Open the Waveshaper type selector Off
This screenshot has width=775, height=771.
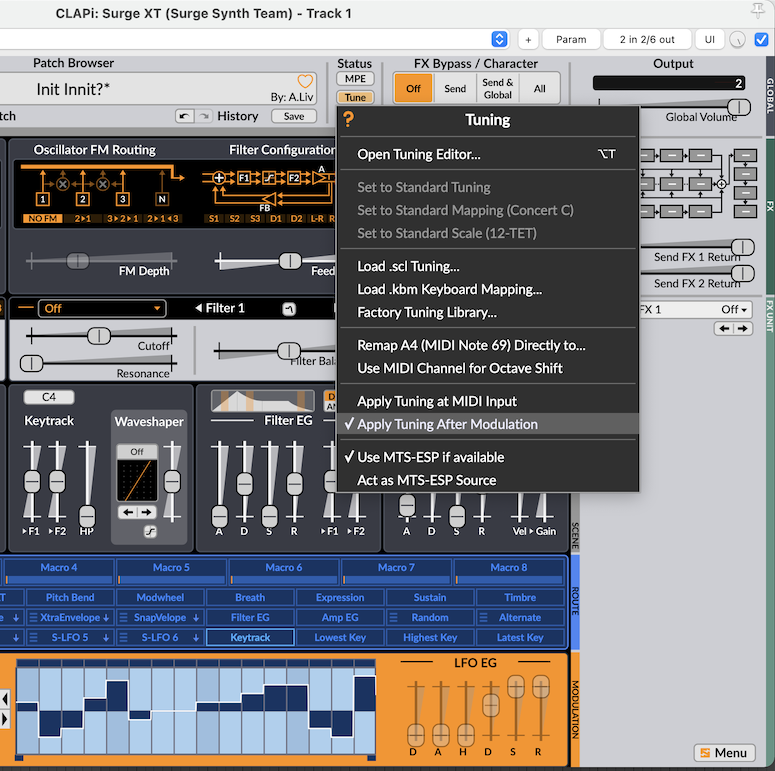pos(137,452)
